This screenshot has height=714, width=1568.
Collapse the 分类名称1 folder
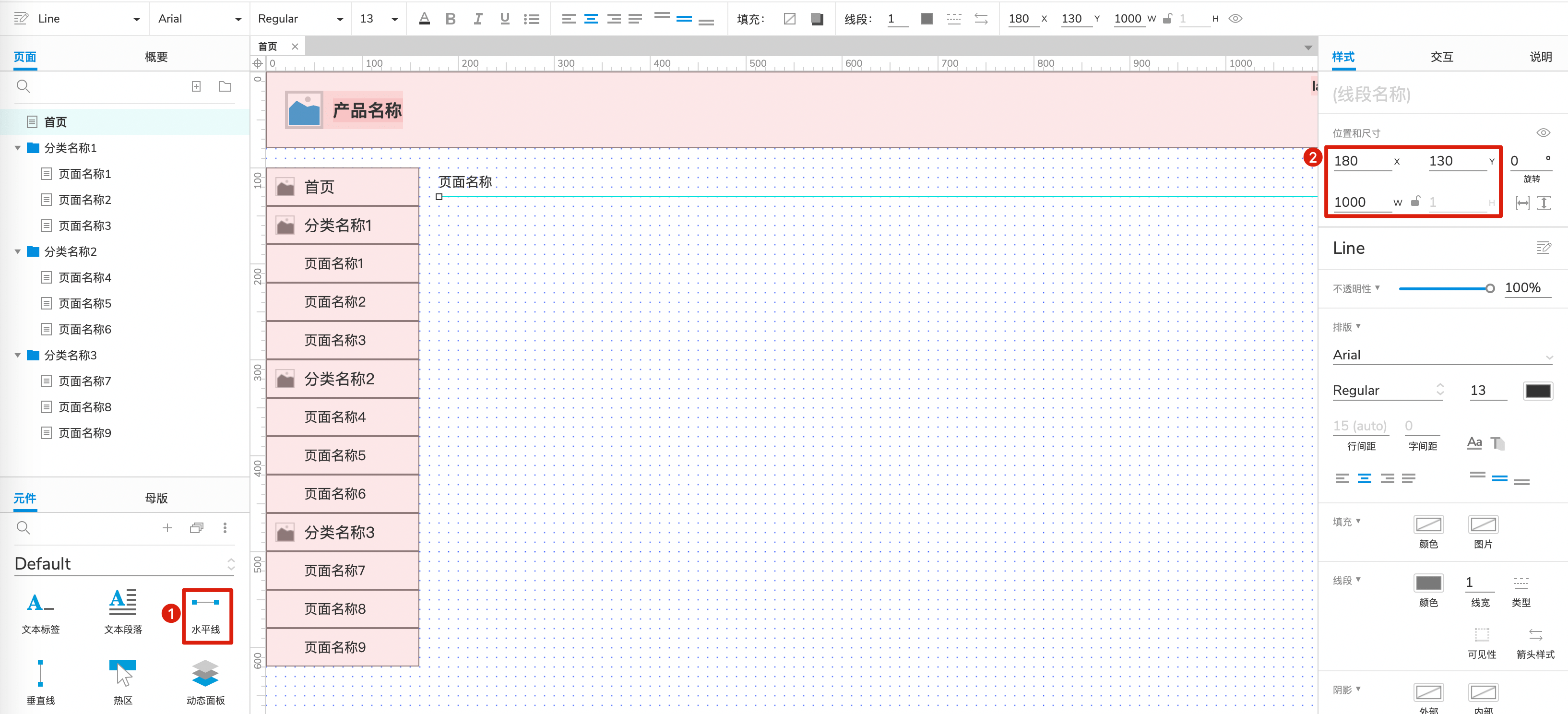18,148
